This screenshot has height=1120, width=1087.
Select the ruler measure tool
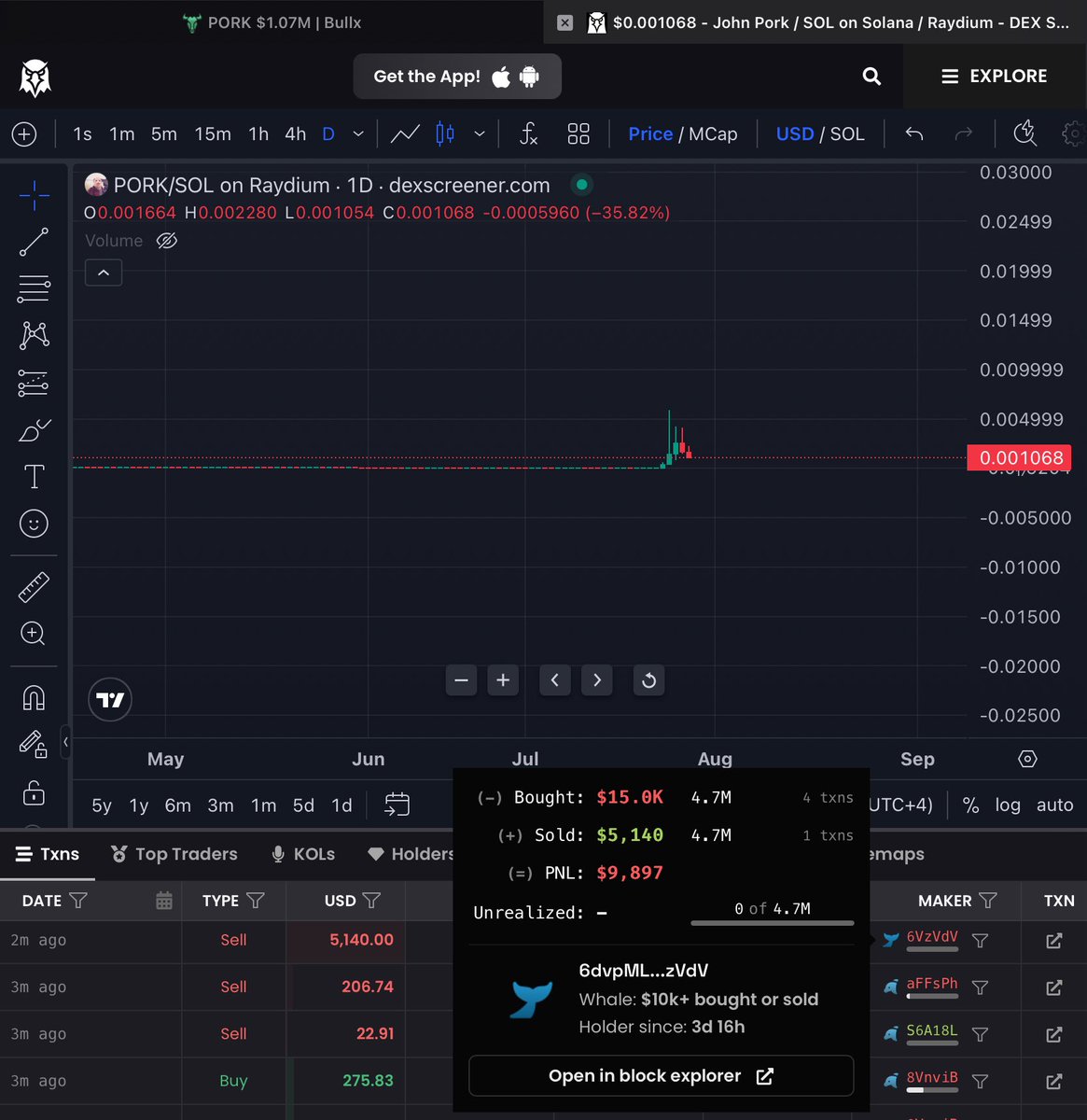point(34,587)
